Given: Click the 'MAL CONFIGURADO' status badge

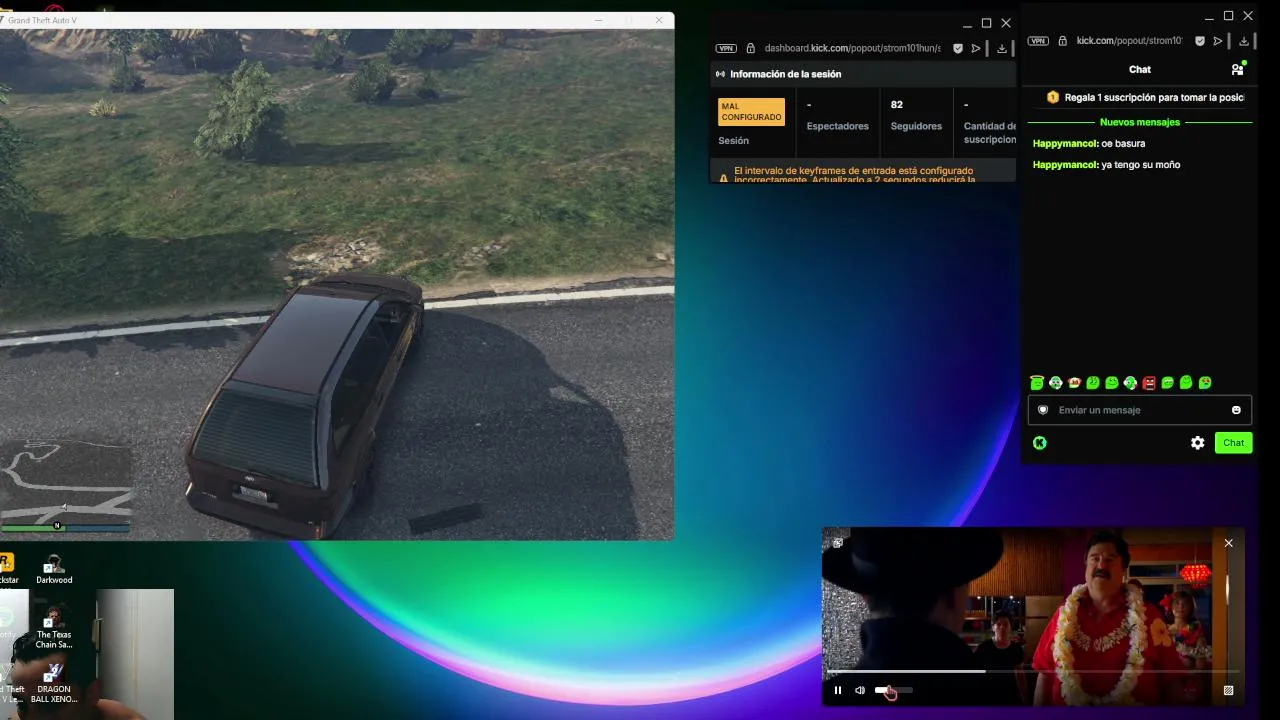Looking at the screenshot, I should tap(752, 112).
